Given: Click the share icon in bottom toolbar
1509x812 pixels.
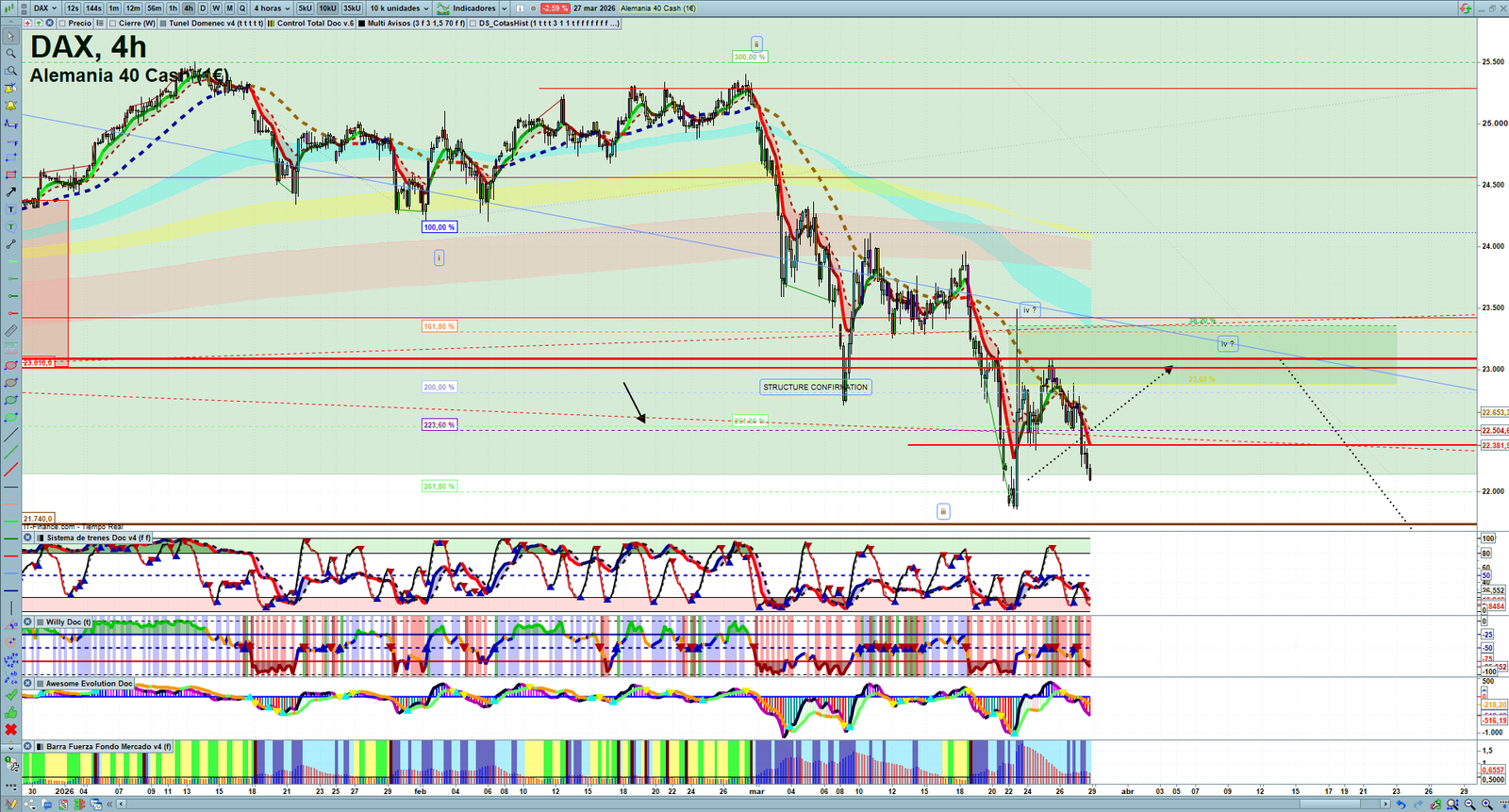Looking at the screenshot, I should click(x=30, y=804).
